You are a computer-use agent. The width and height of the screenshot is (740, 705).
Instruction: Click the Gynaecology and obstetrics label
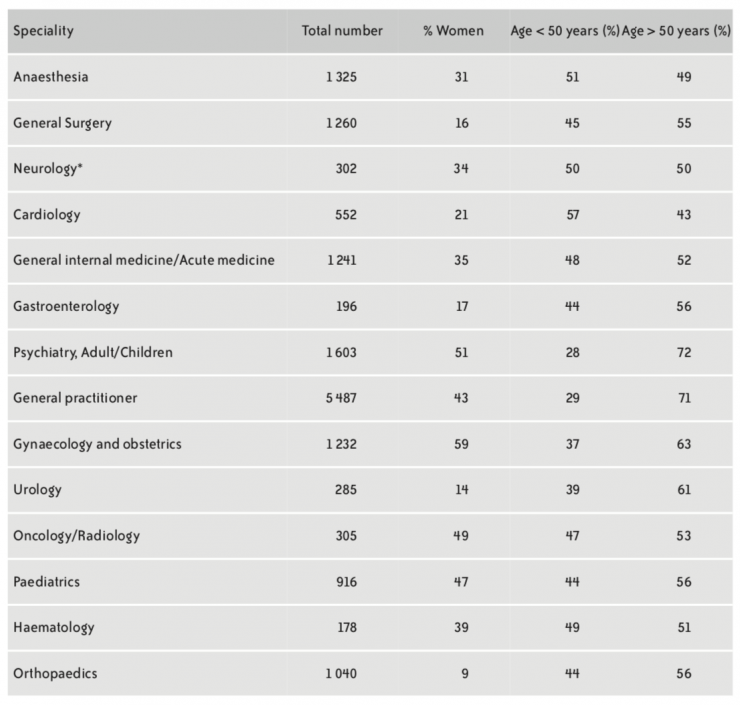97,444
